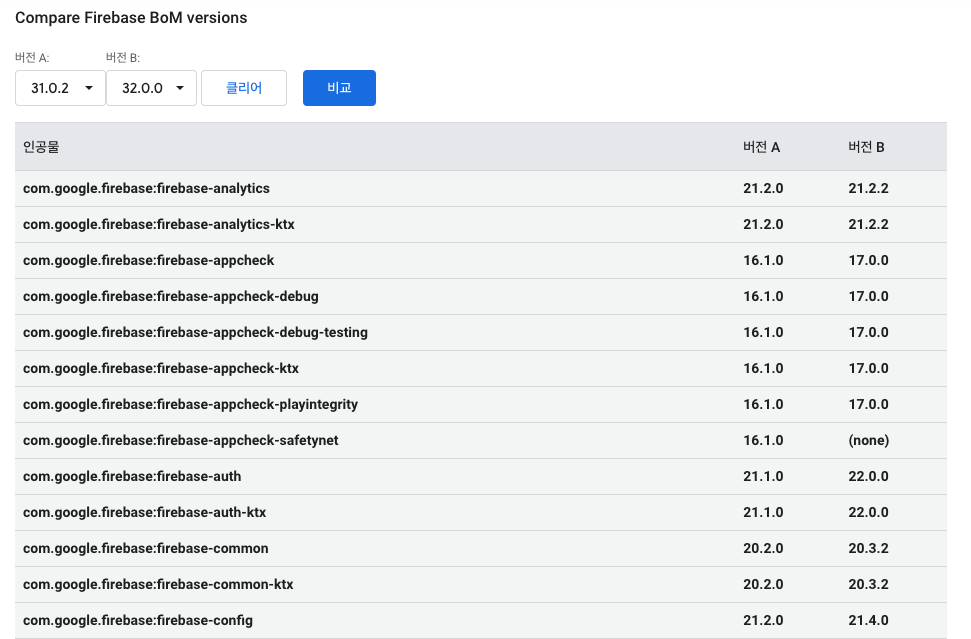Select the (none) value for firebase-appcheck-safetynet
This screenshot has width=971, height=639.
pyautogui.click(x=869, y=440)
